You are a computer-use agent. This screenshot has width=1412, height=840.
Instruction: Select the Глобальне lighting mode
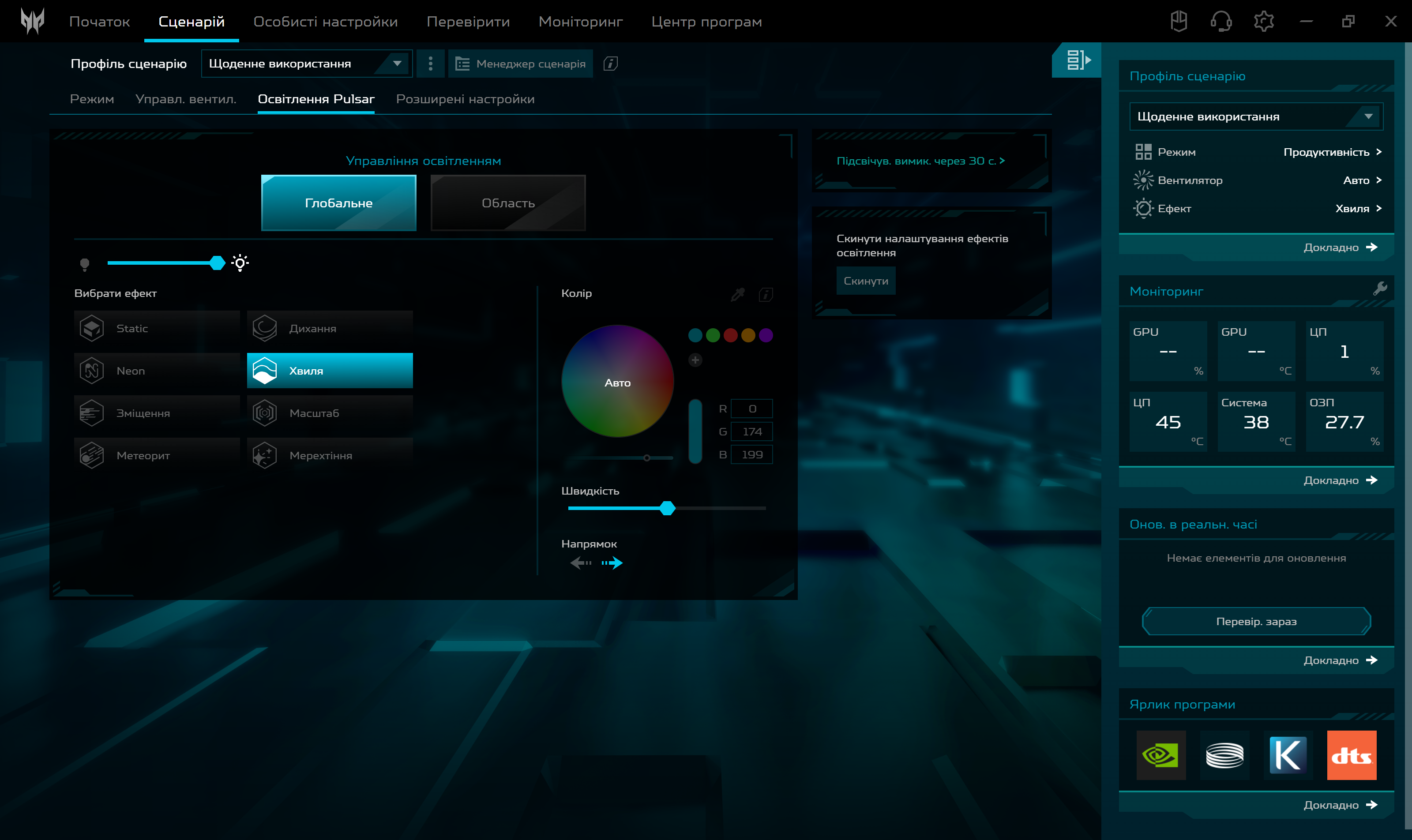tap(338, 202)
